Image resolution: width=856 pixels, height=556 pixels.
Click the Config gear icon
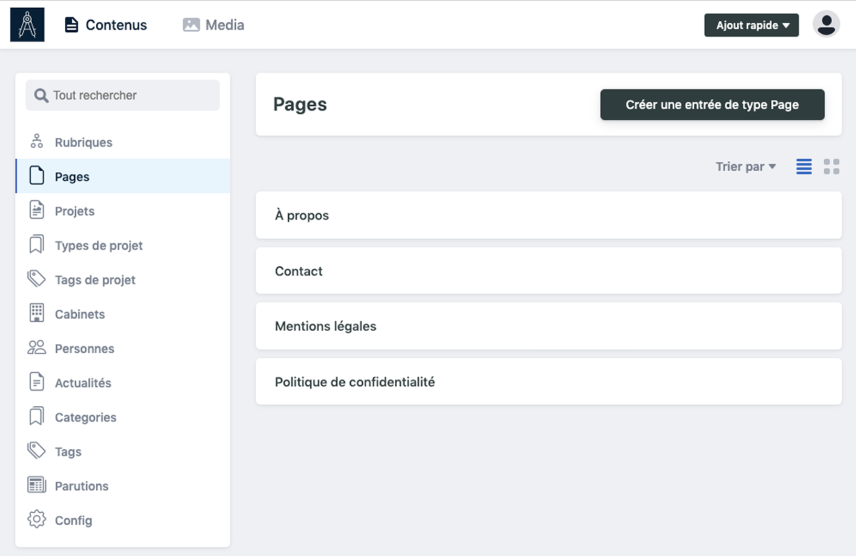click(x=37, y=519)
